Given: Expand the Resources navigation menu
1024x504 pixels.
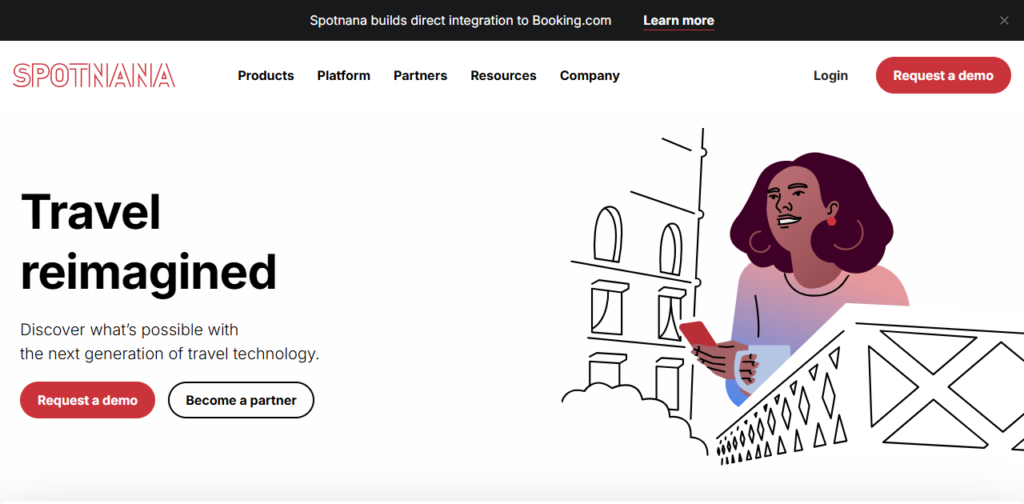Looking at the screenshot, I should pyautogui.click(x=504, y=76).
